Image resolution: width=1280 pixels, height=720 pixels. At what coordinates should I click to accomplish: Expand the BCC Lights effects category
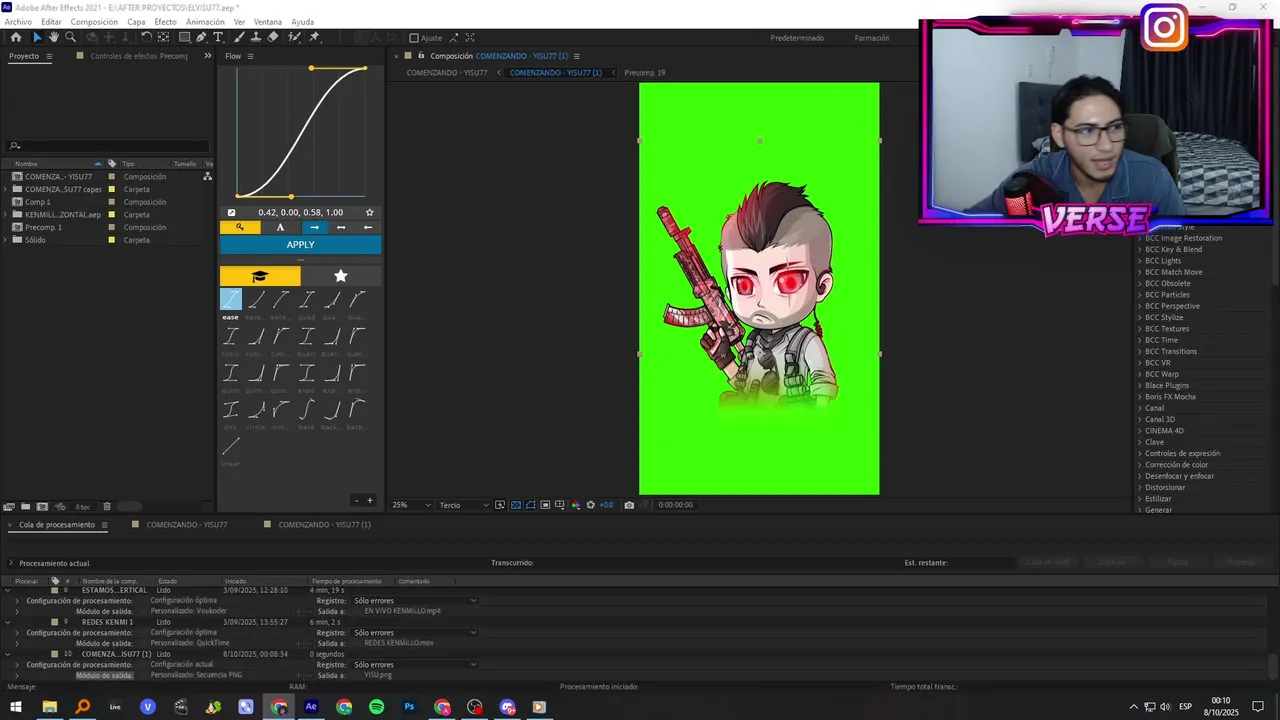coord(1139,261)
